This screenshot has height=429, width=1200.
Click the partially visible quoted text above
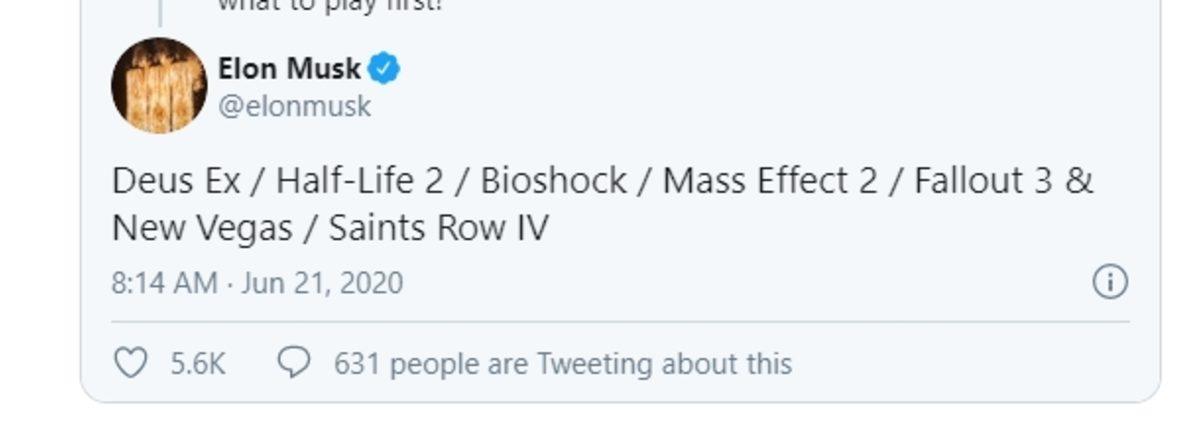(x=330, y=6)
